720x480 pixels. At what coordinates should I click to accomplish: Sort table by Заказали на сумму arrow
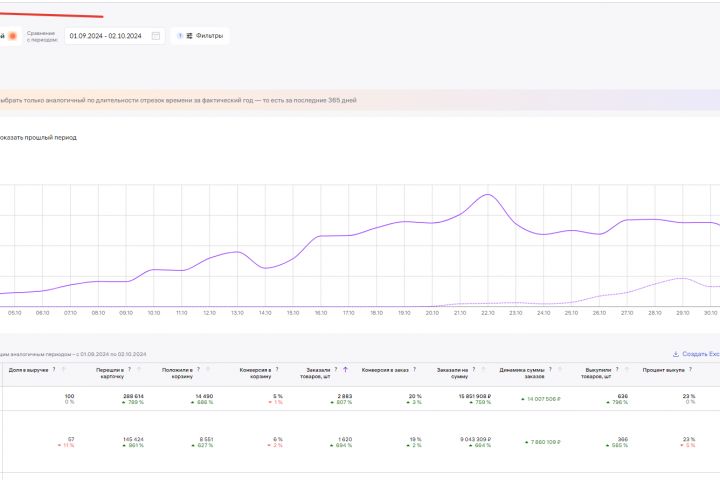(x=483, y=369)
